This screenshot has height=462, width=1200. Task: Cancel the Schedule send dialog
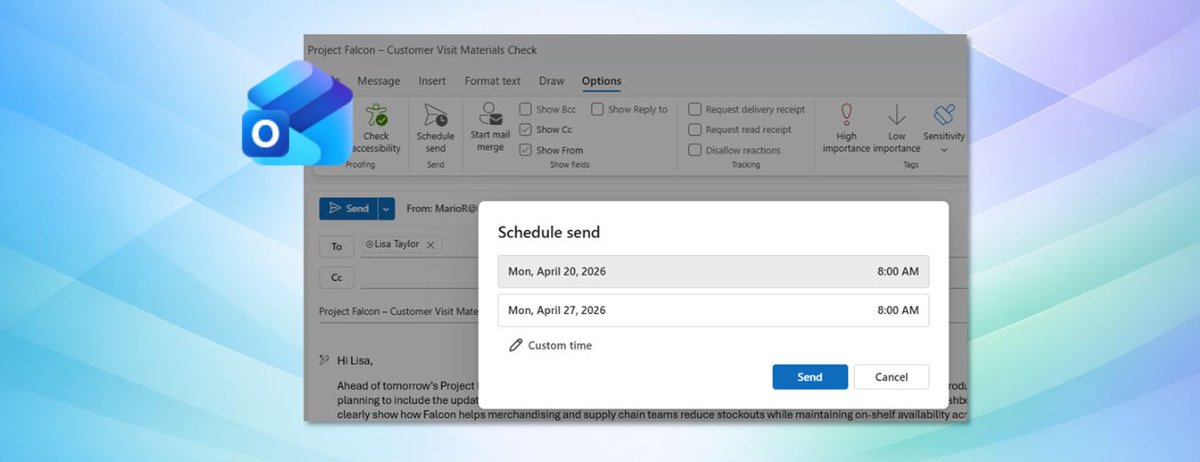[891, 377]
